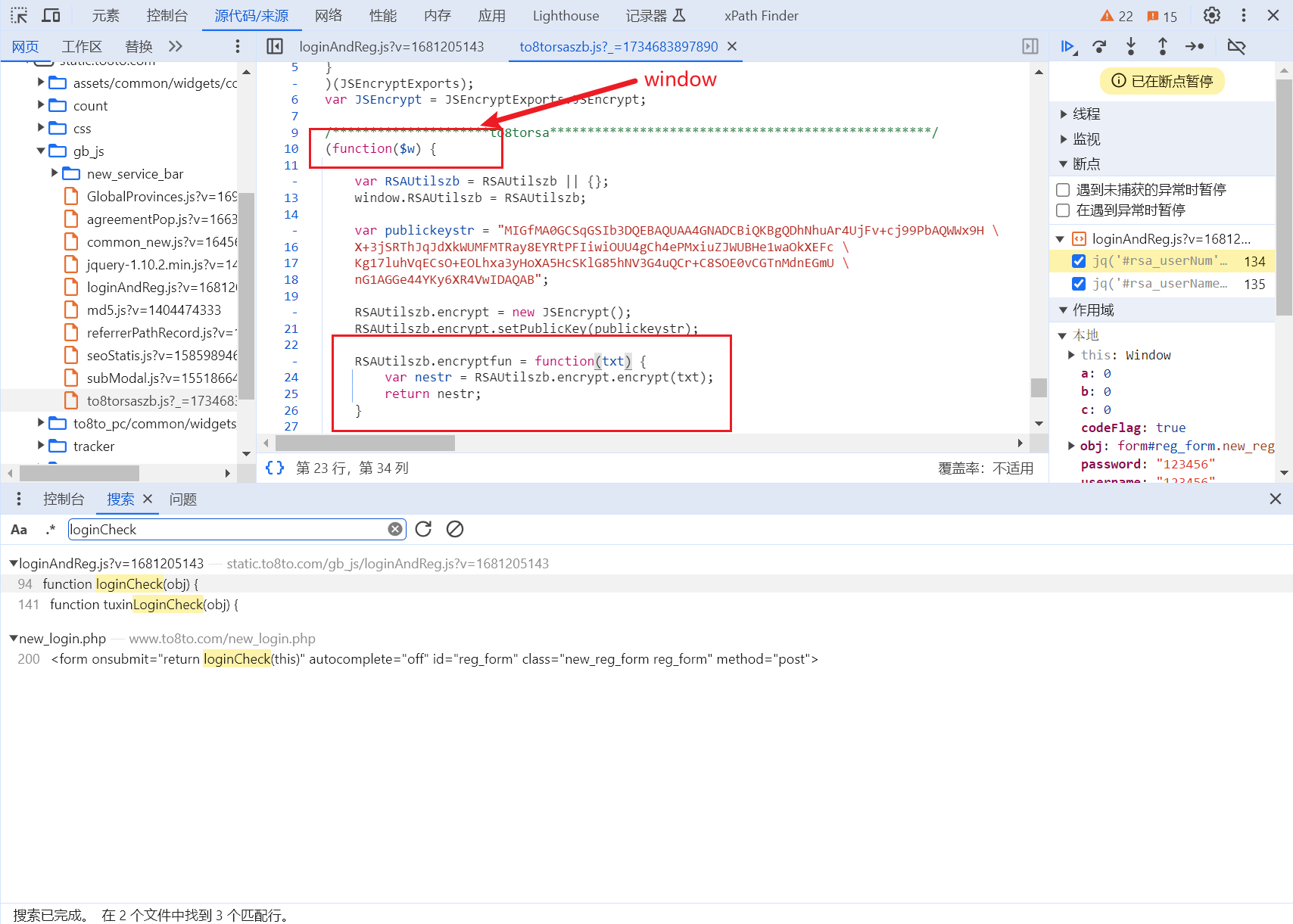
Task: Switch to the Console (控制台) drawer tab
Action: coord(64,499)
